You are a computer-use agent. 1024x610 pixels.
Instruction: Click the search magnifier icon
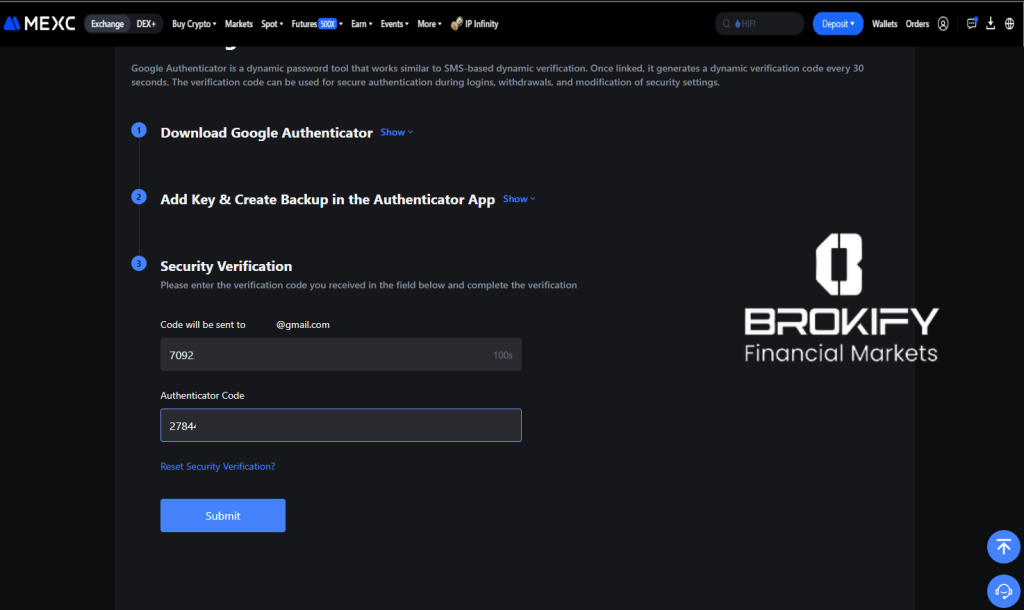[x=725, y=23]
